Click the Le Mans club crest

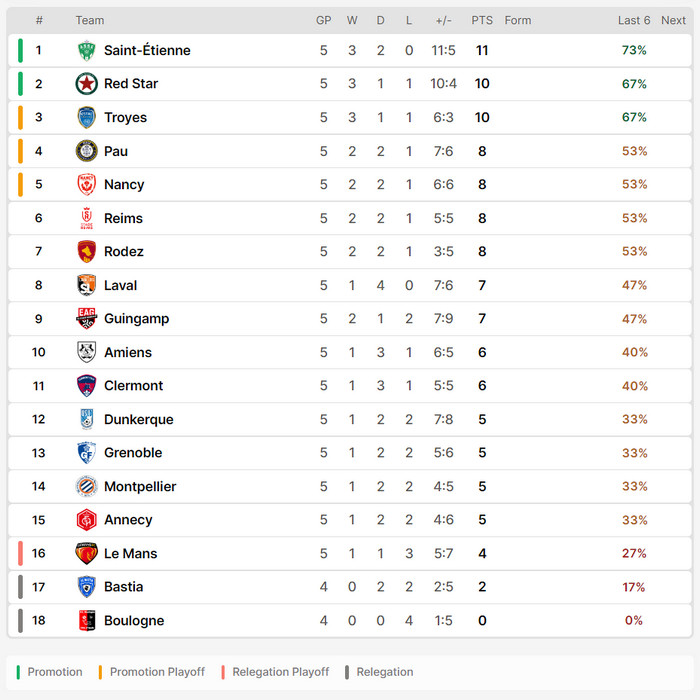click(x=87, y=554)
